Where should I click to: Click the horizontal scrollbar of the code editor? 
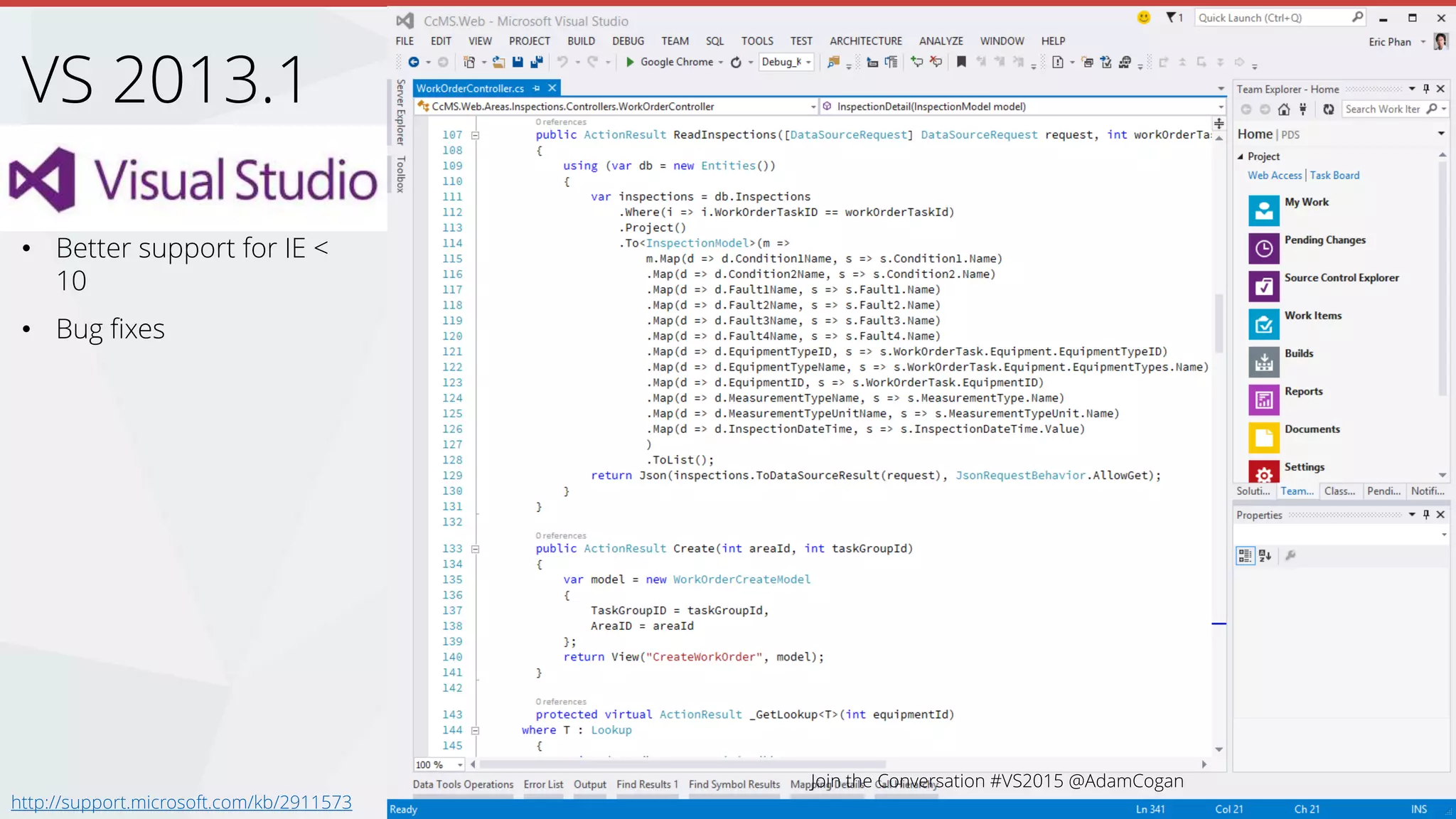tap(682, 764)
